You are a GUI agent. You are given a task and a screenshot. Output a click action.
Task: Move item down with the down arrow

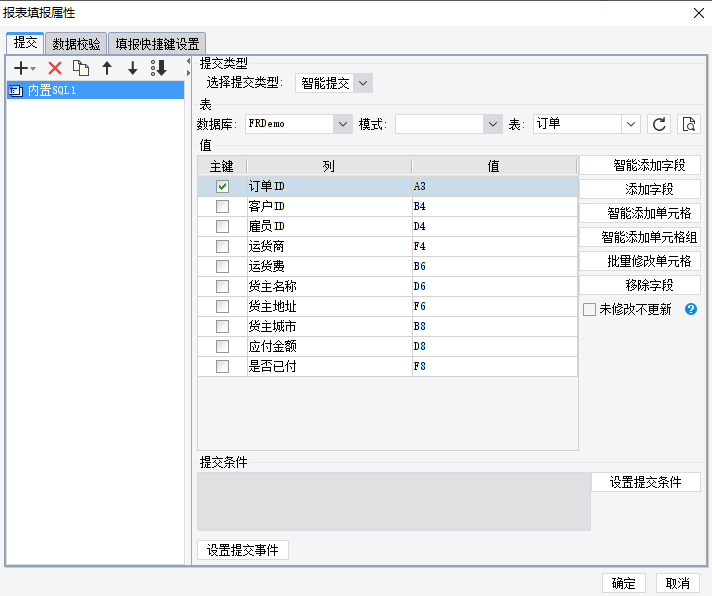click(x=133, y=68)
